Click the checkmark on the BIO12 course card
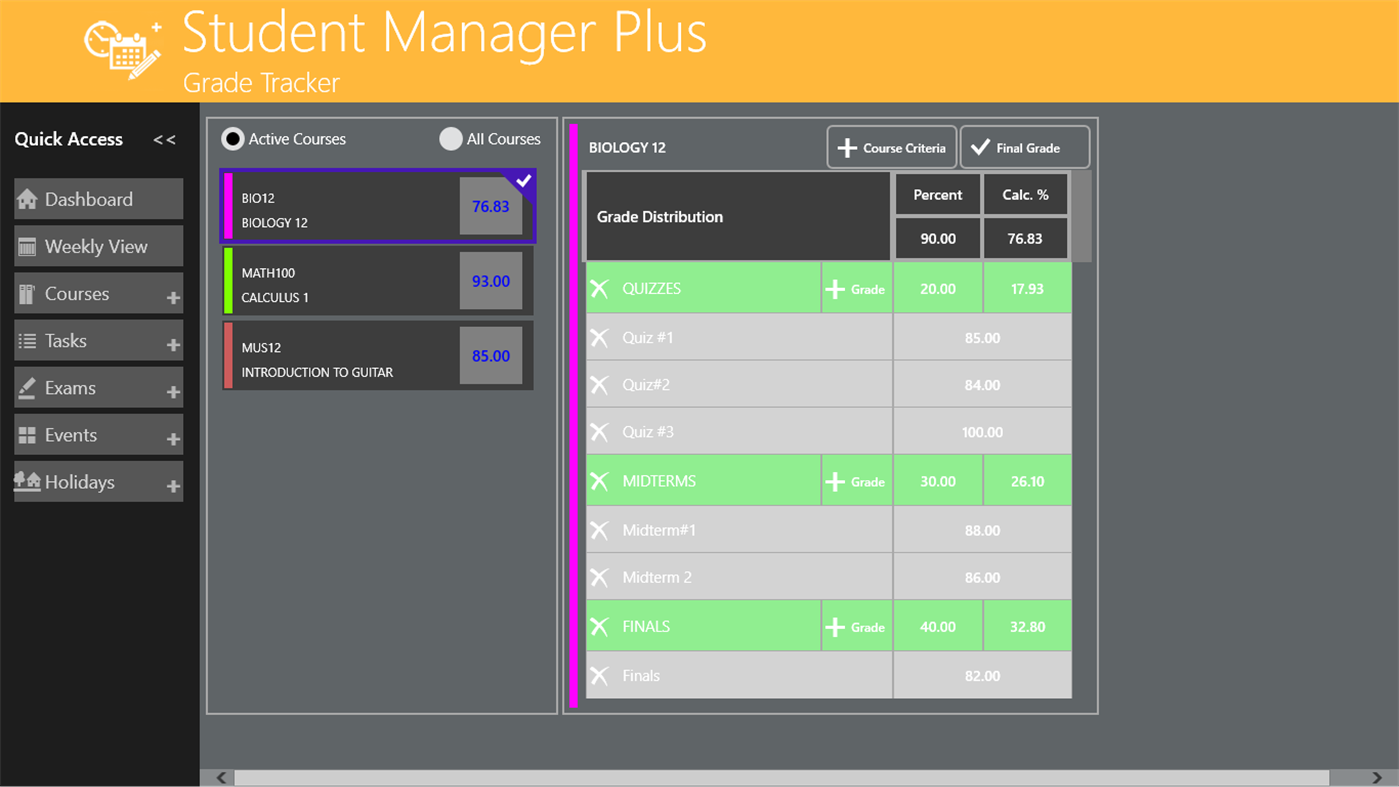1399x787 pixels. point(522,181)
